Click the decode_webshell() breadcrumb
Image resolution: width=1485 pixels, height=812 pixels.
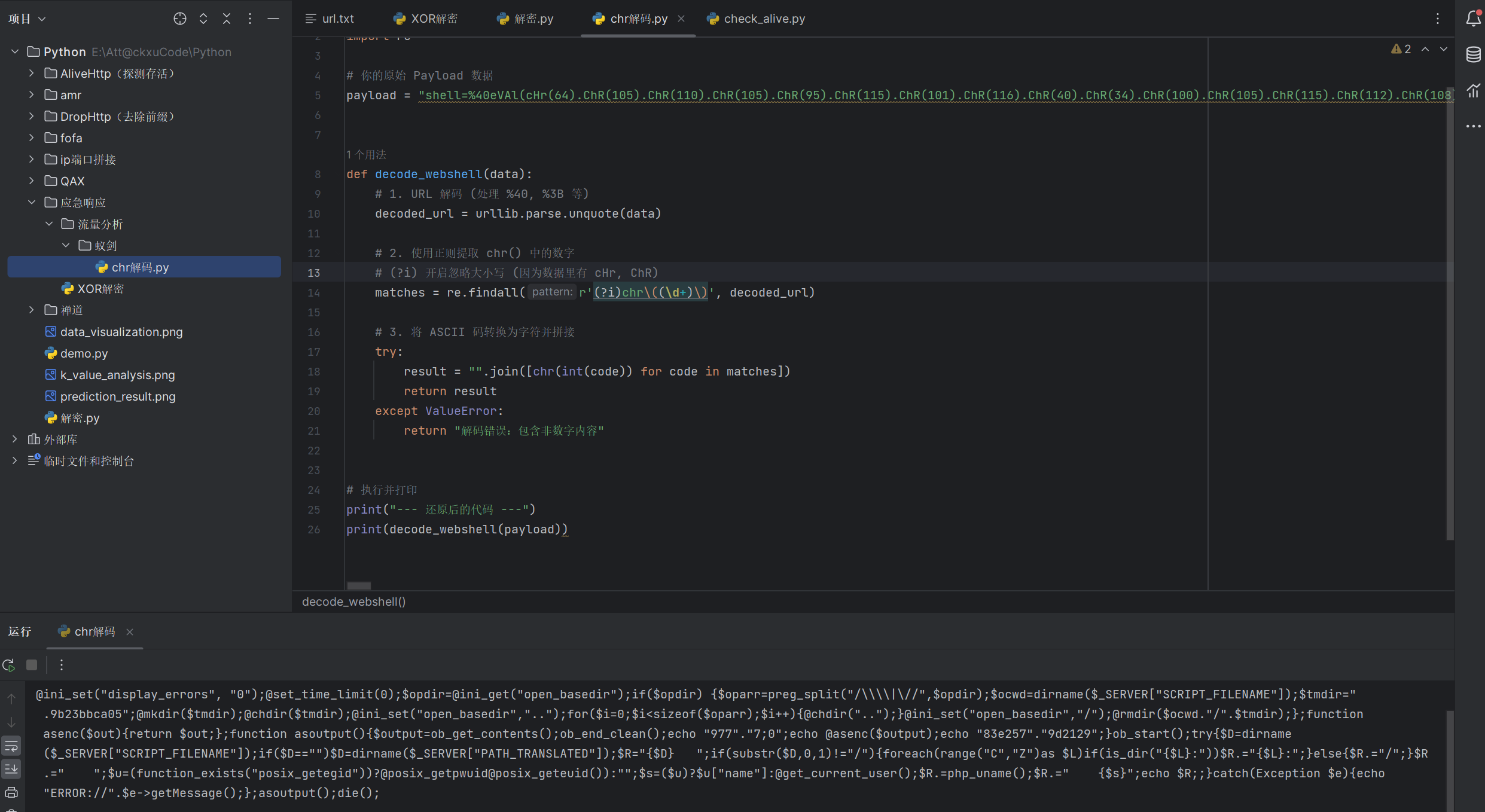[353, 602]
